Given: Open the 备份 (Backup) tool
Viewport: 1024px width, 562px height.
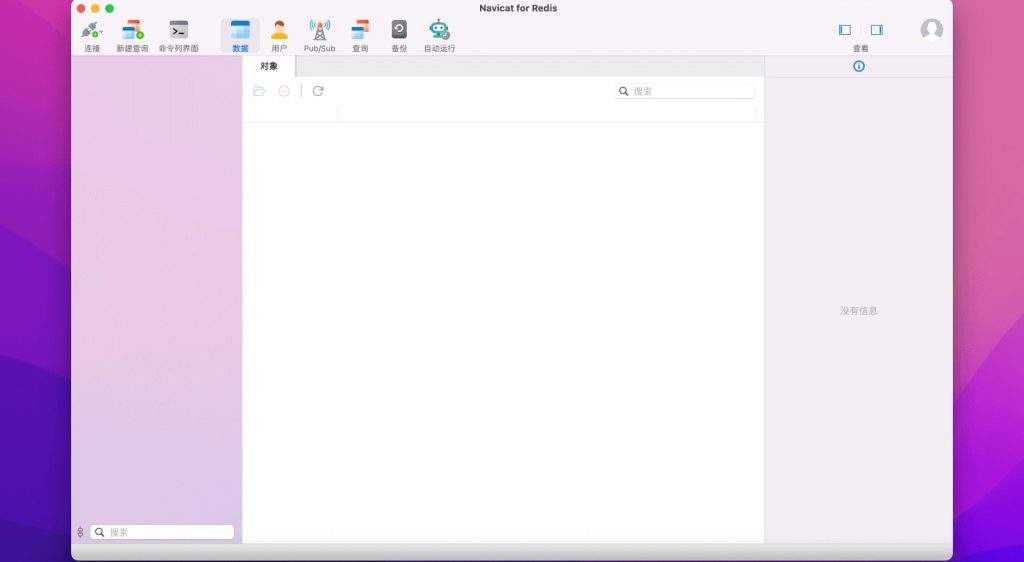Looking at the screenshot, I should 399,30.
